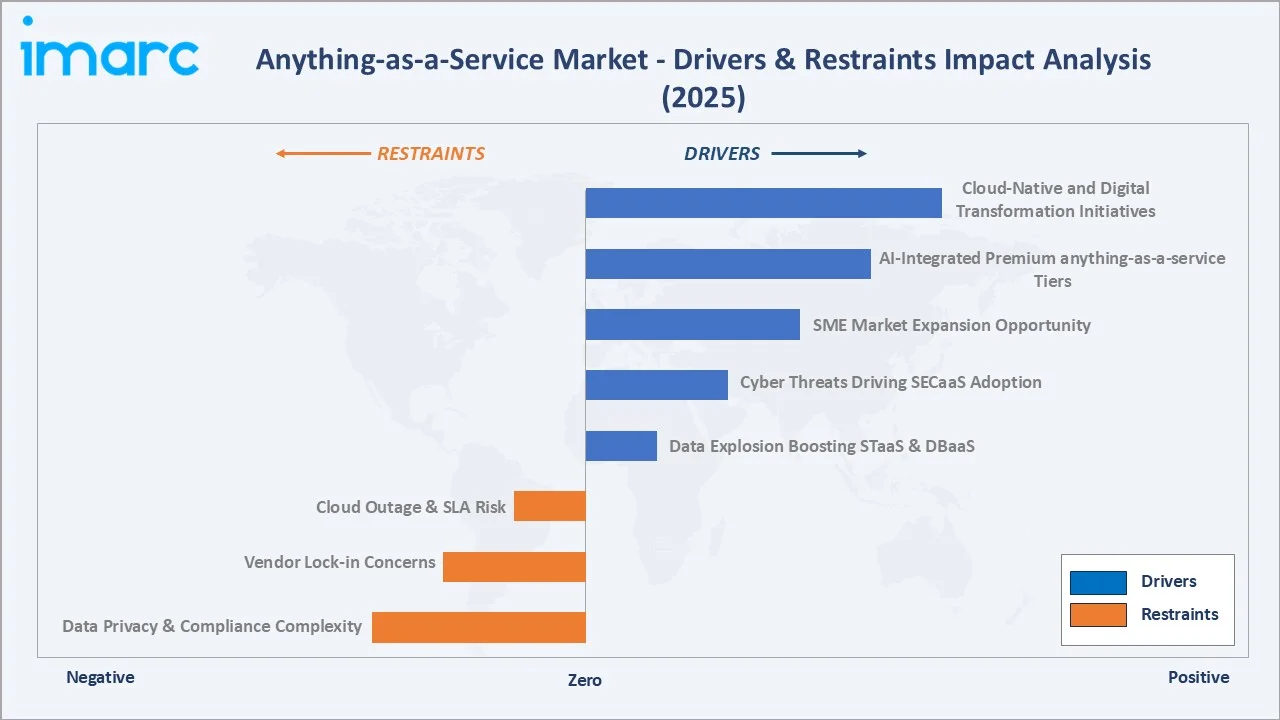Image resolution: width=1280 pixels, height=720 pixels.
Task: Click 'Cloud Outage & SLA Risk' label
Action: (x=411, y=507)
